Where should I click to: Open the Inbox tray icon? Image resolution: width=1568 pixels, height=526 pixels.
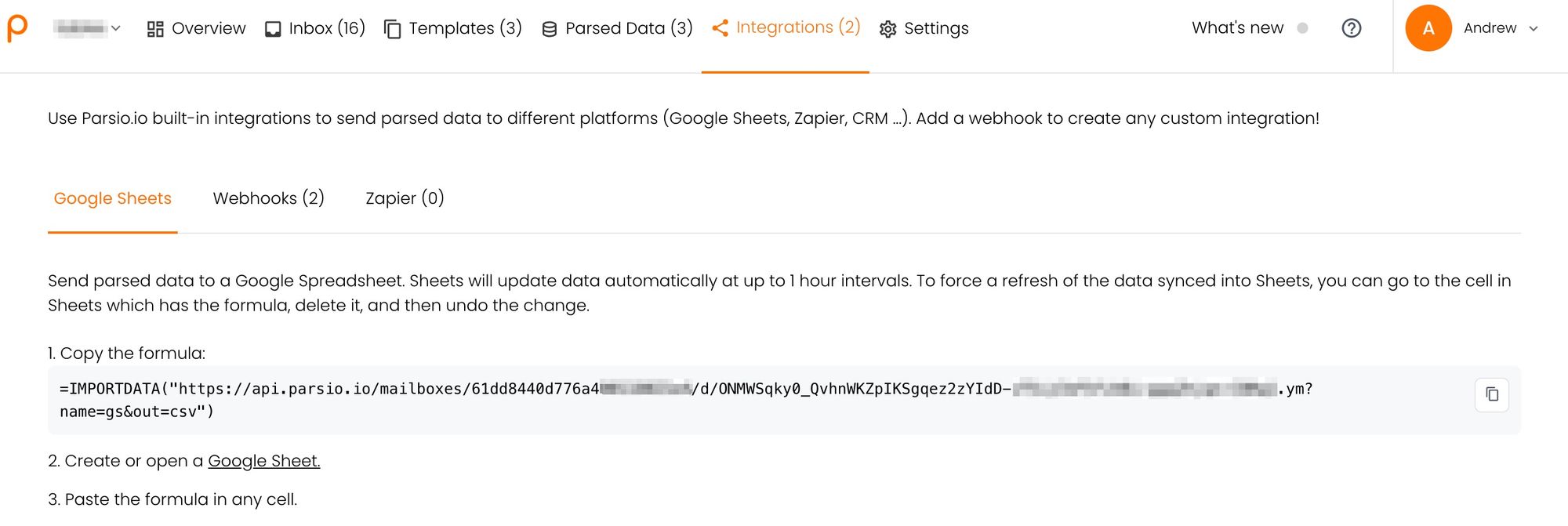pyautogui.click(x=273, y=29)
